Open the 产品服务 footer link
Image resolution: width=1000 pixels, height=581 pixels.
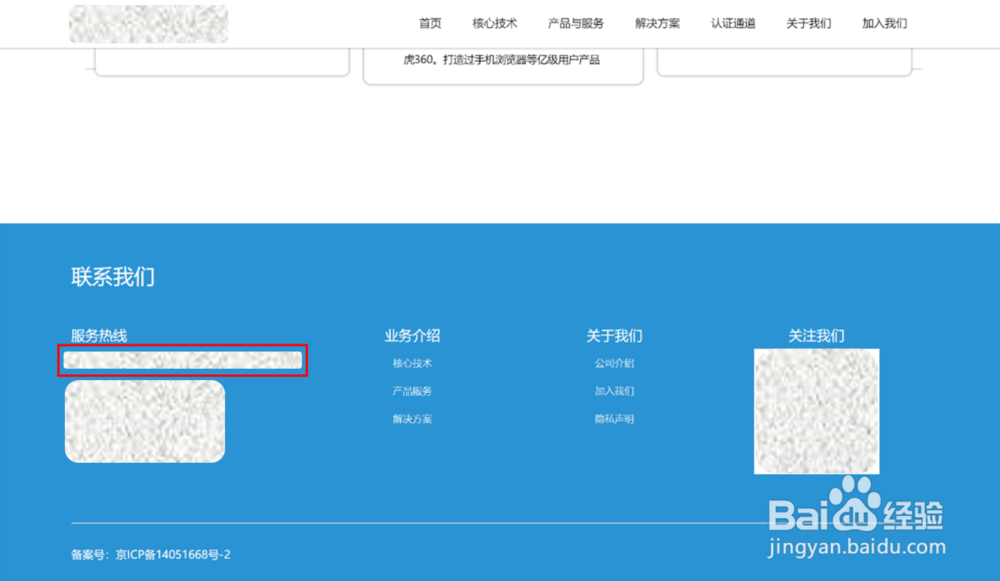pos(412,391)
